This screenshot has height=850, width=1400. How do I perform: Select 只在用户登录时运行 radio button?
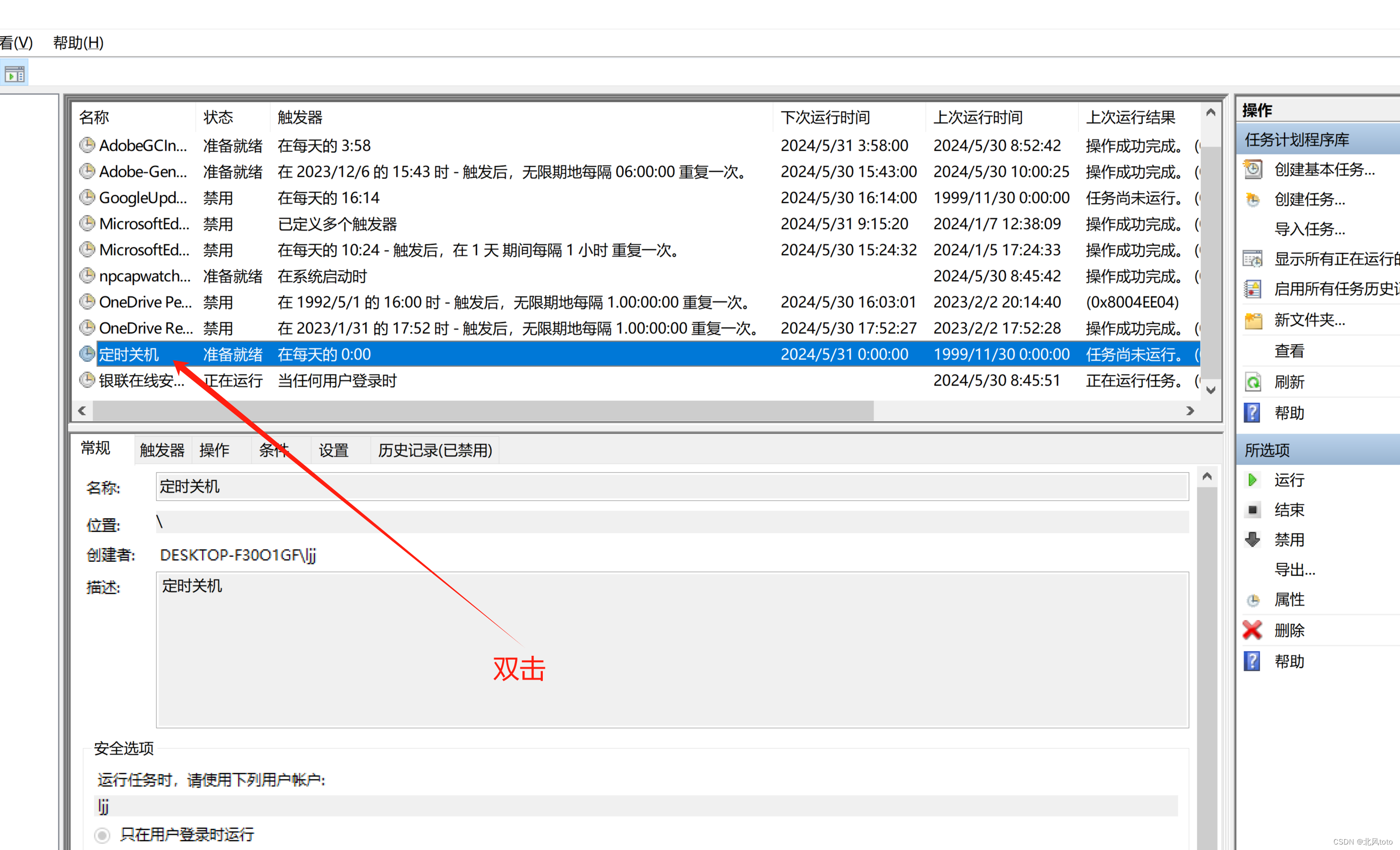coord(102,835)
